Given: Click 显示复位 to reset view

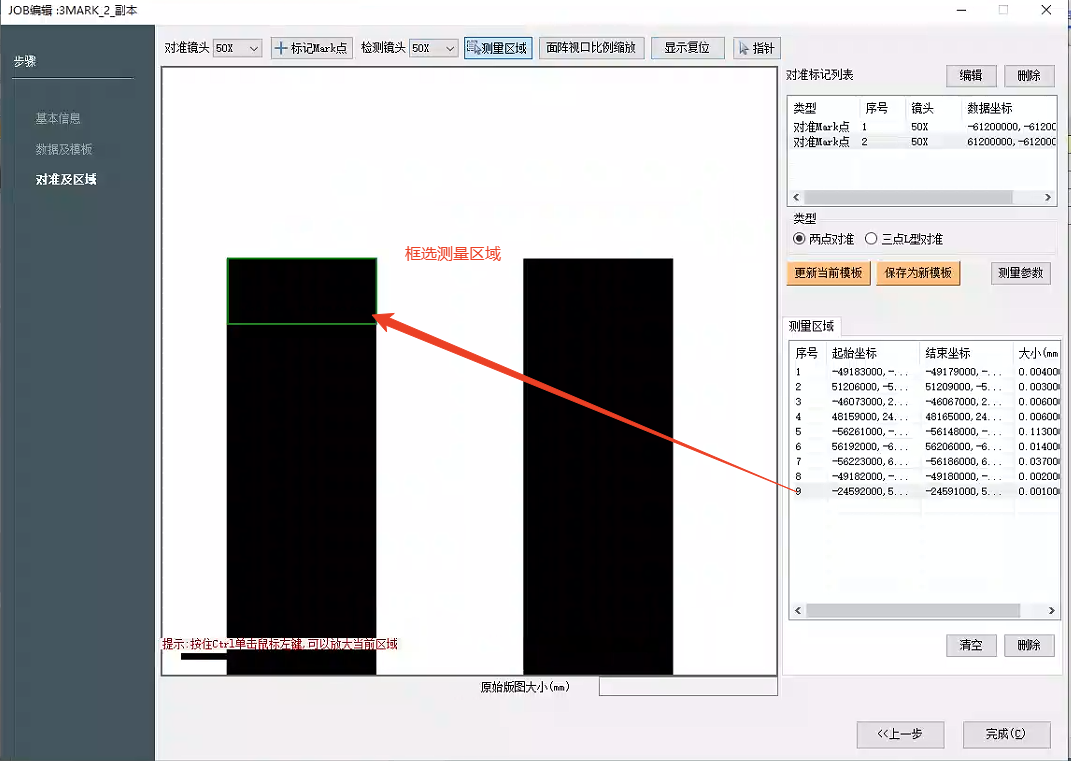Looking at the screenshot, I should click(x=687, y=48).
